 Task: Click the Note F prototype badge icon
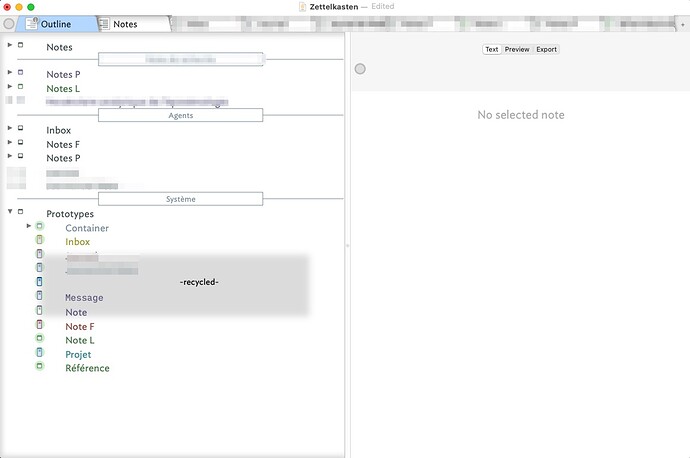pos(40,325)
